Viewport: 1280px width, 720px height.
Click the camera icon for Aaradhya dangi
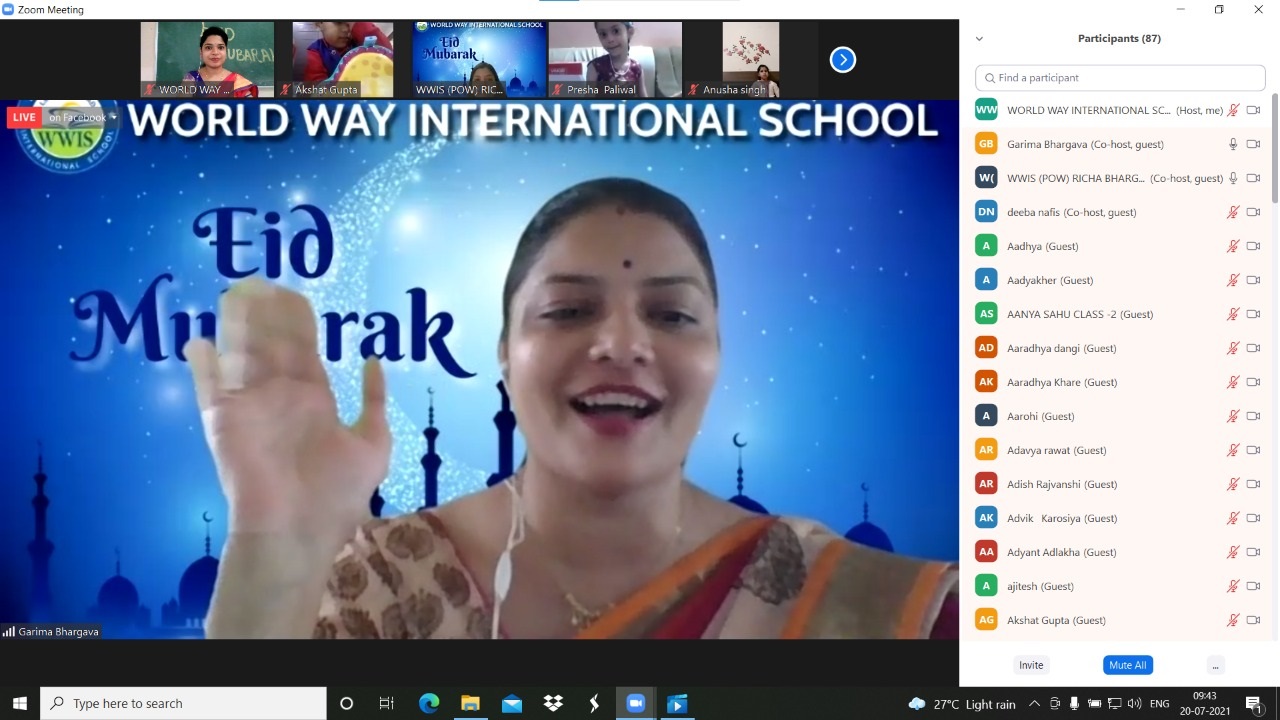(1253, 348)
